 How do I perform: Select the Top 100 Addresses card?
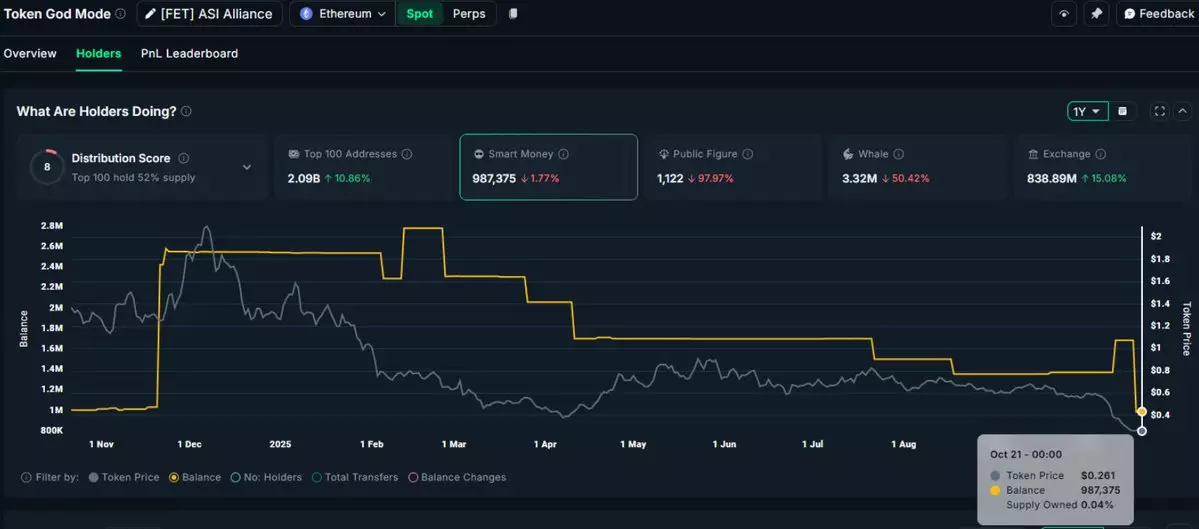[x=364, y=167]
